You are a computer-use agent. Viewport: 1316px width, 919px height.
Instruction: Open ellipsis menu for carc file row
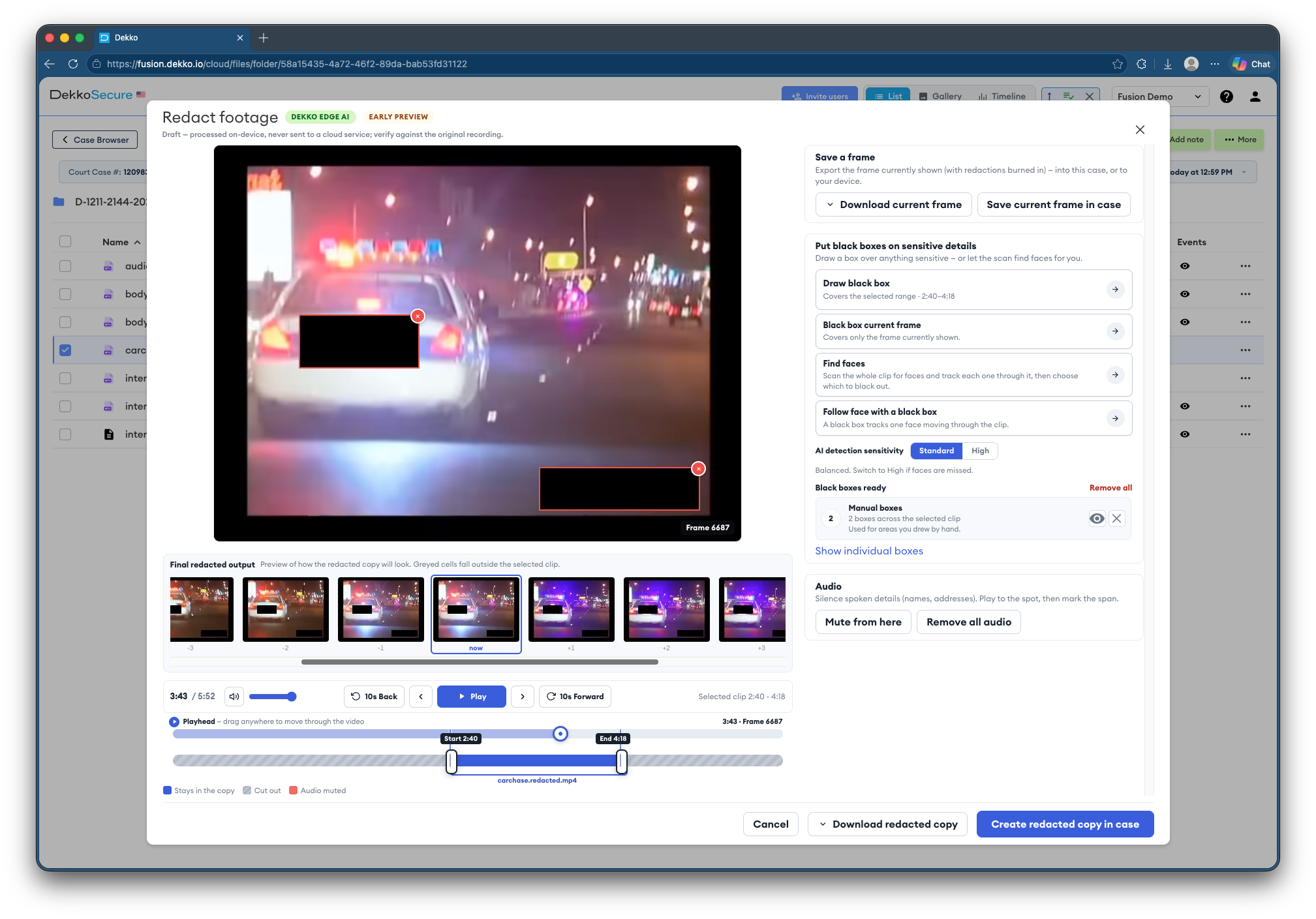[x=1246, y=350]
